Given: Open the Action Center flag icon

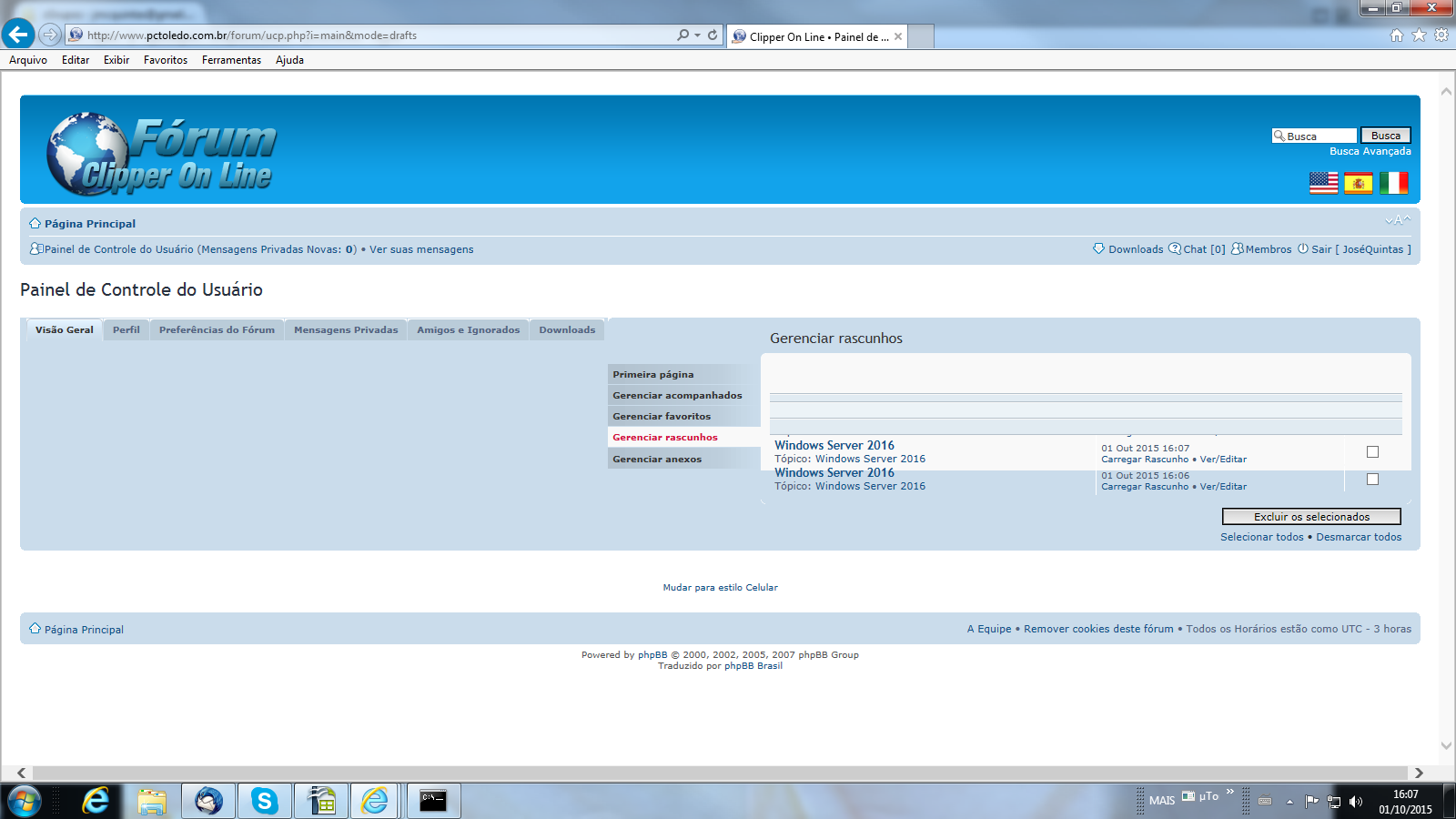Looking at the screenshot, I should 1311,802.
